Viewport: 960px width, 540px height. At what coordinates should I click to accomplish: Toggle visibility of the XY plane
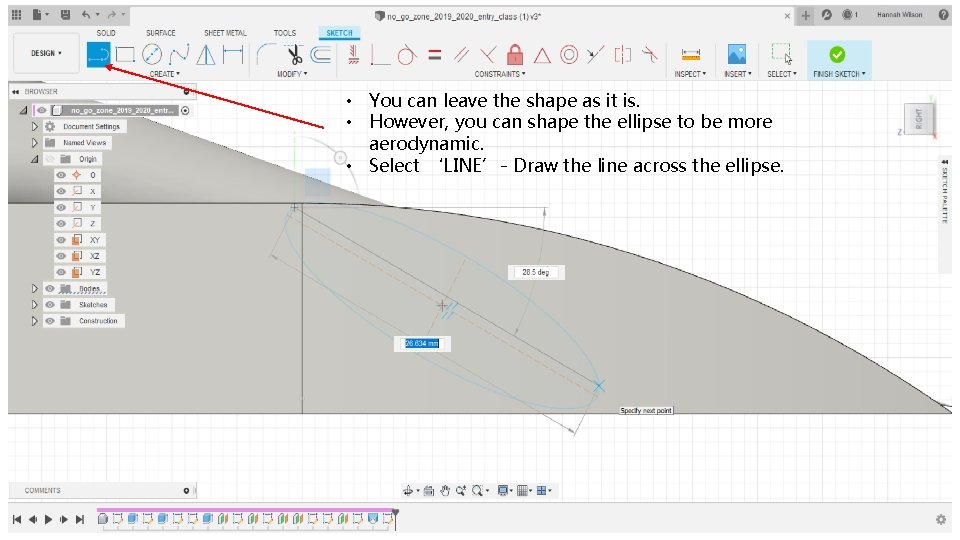point(61,240)
